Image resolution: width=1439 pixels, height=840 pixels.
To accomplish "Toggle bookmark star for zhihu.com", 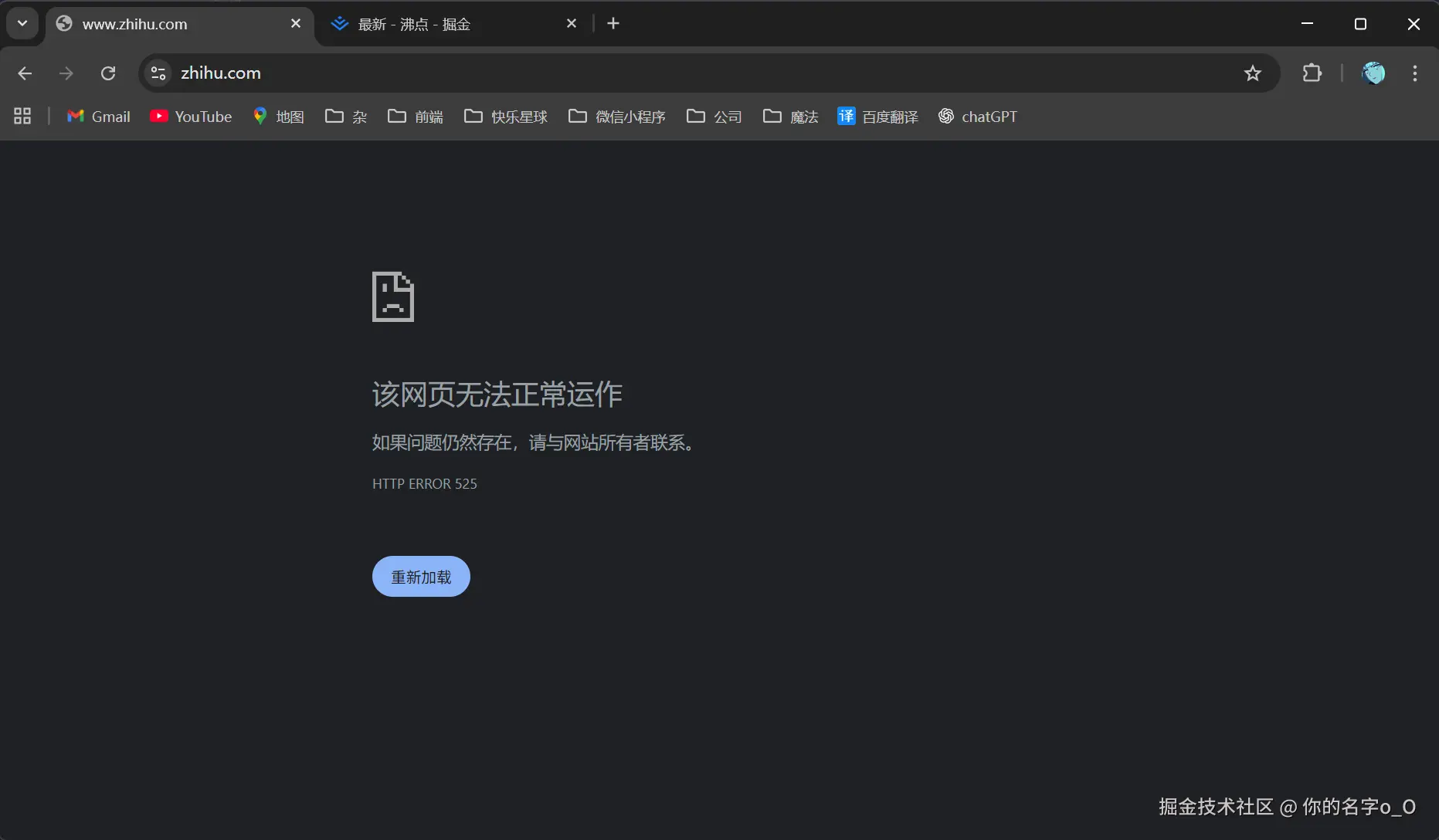I will 1253,73.
